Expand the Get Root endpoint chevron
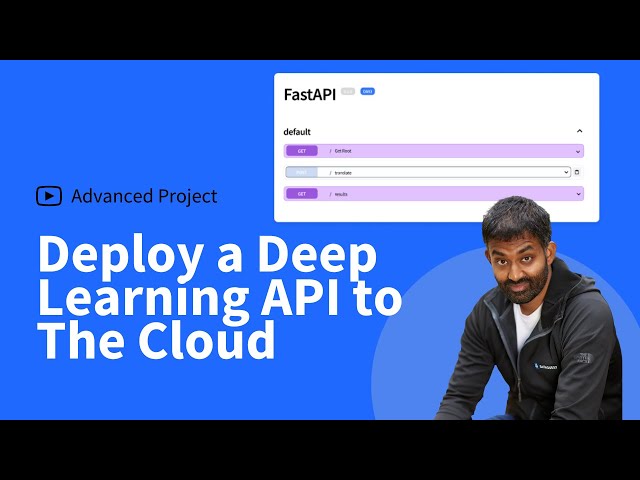 click(578, 151)
